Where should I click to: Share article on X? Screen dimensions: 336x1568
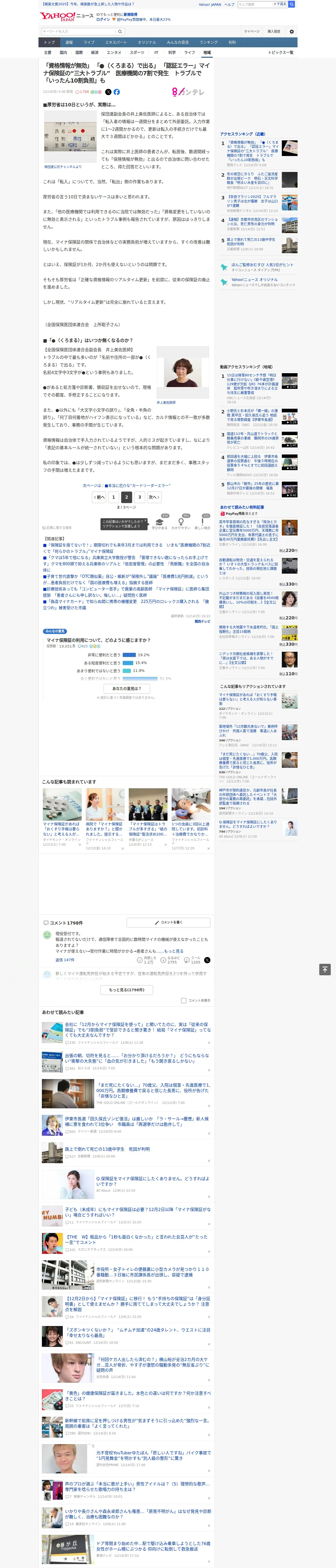coord(109,92)
